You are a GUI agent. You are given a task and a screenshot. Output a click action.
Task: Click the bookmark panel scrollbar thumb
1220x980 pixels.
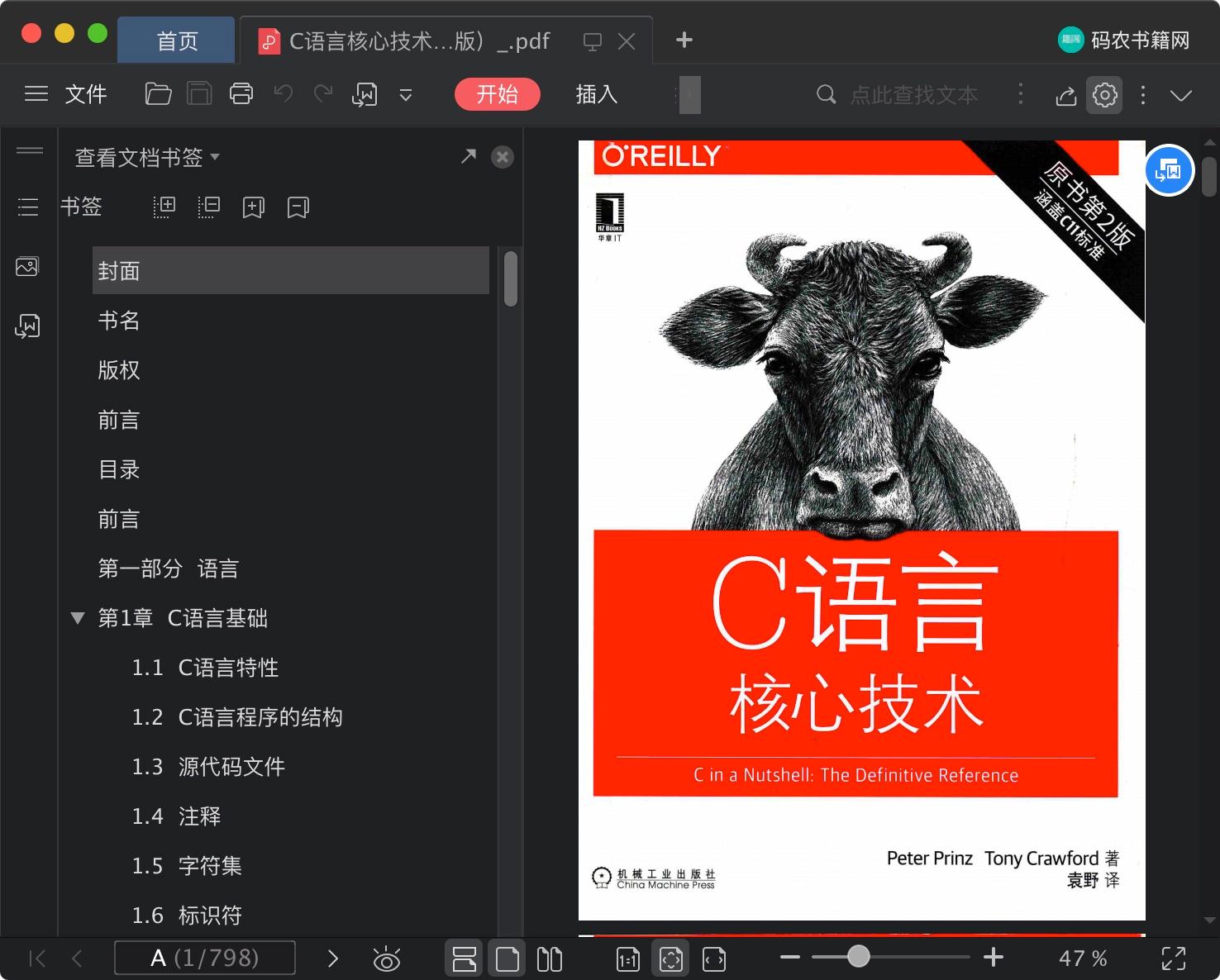click(x=511, y=278)
